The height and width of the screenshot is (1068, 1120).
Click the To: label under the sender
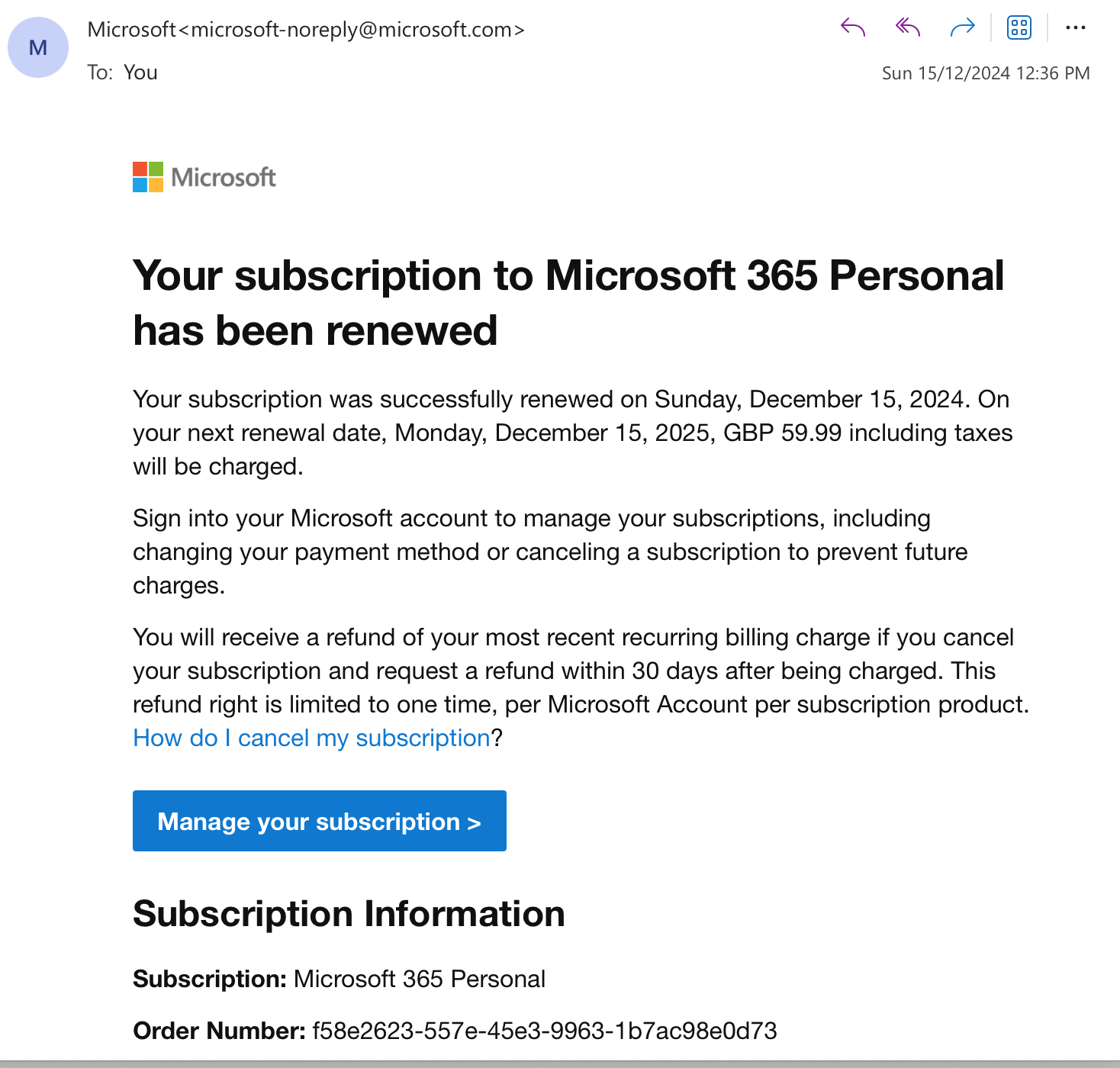coord(100,72)
